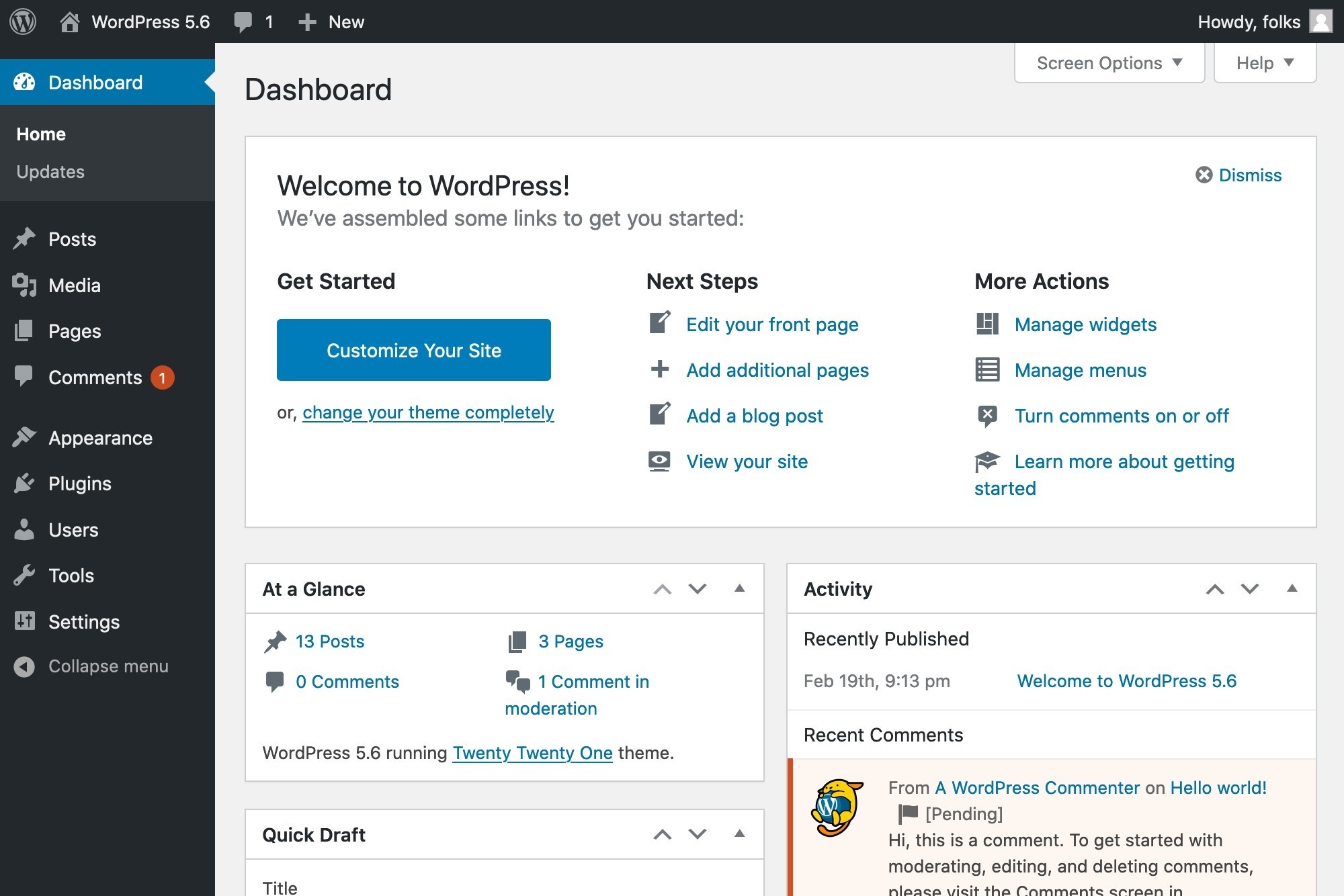Select Dashboard Home menu item
The image size is (1344, 896).
coord(42,133)
